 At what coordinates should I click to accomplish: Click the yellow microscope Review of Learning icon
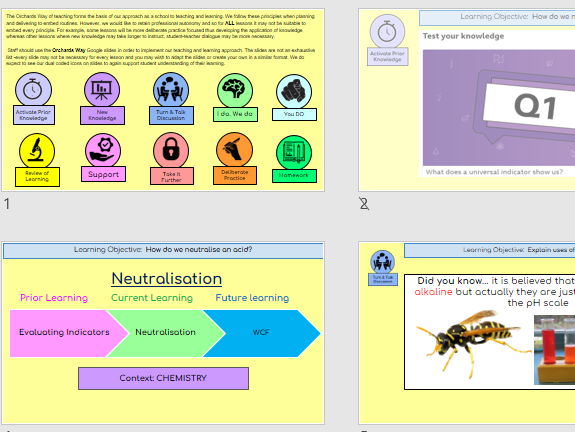tap(37, 151)
